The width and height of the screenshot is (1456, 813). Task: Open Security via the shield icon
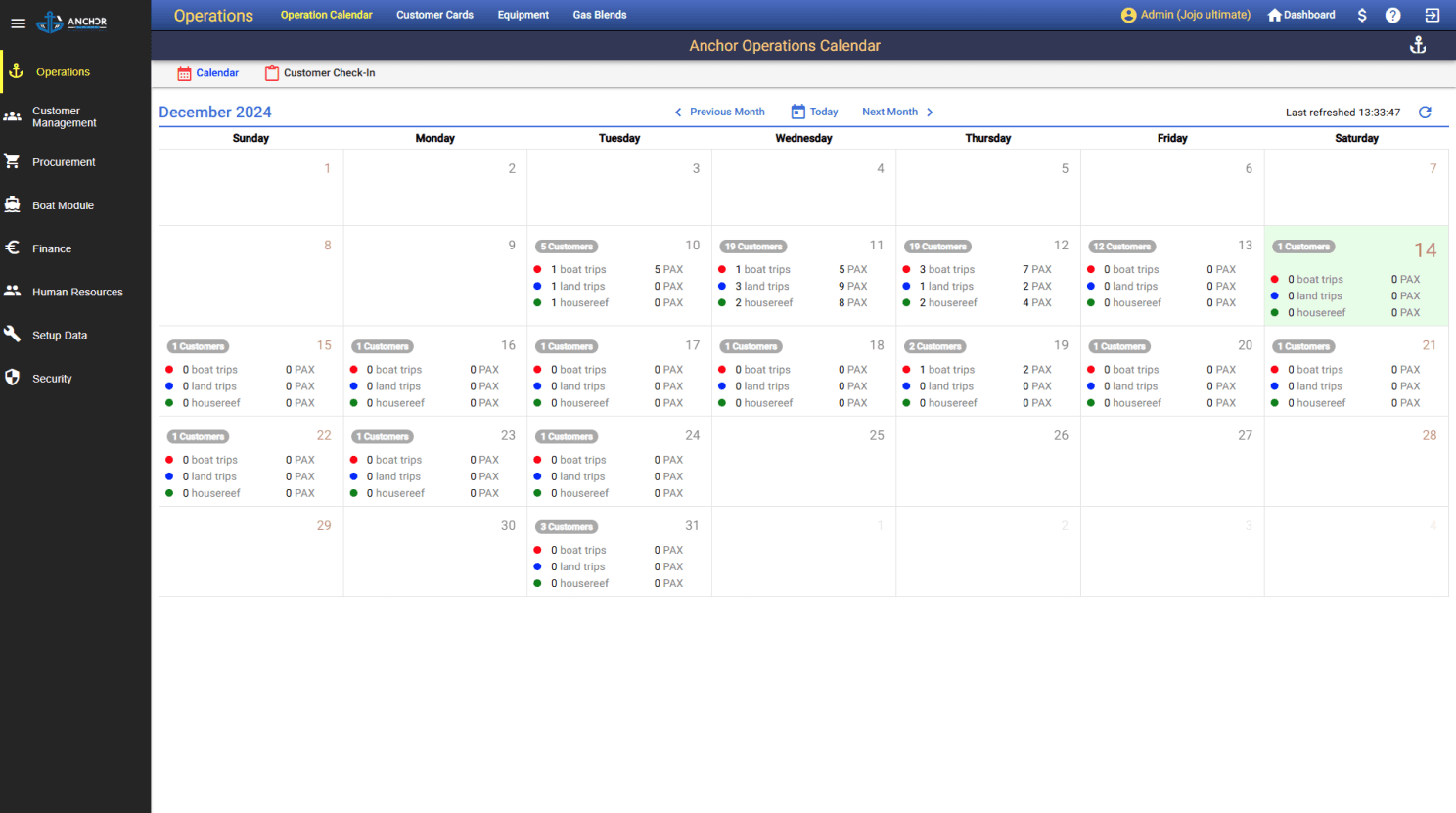pyautogui.click(x=14, y=378)
